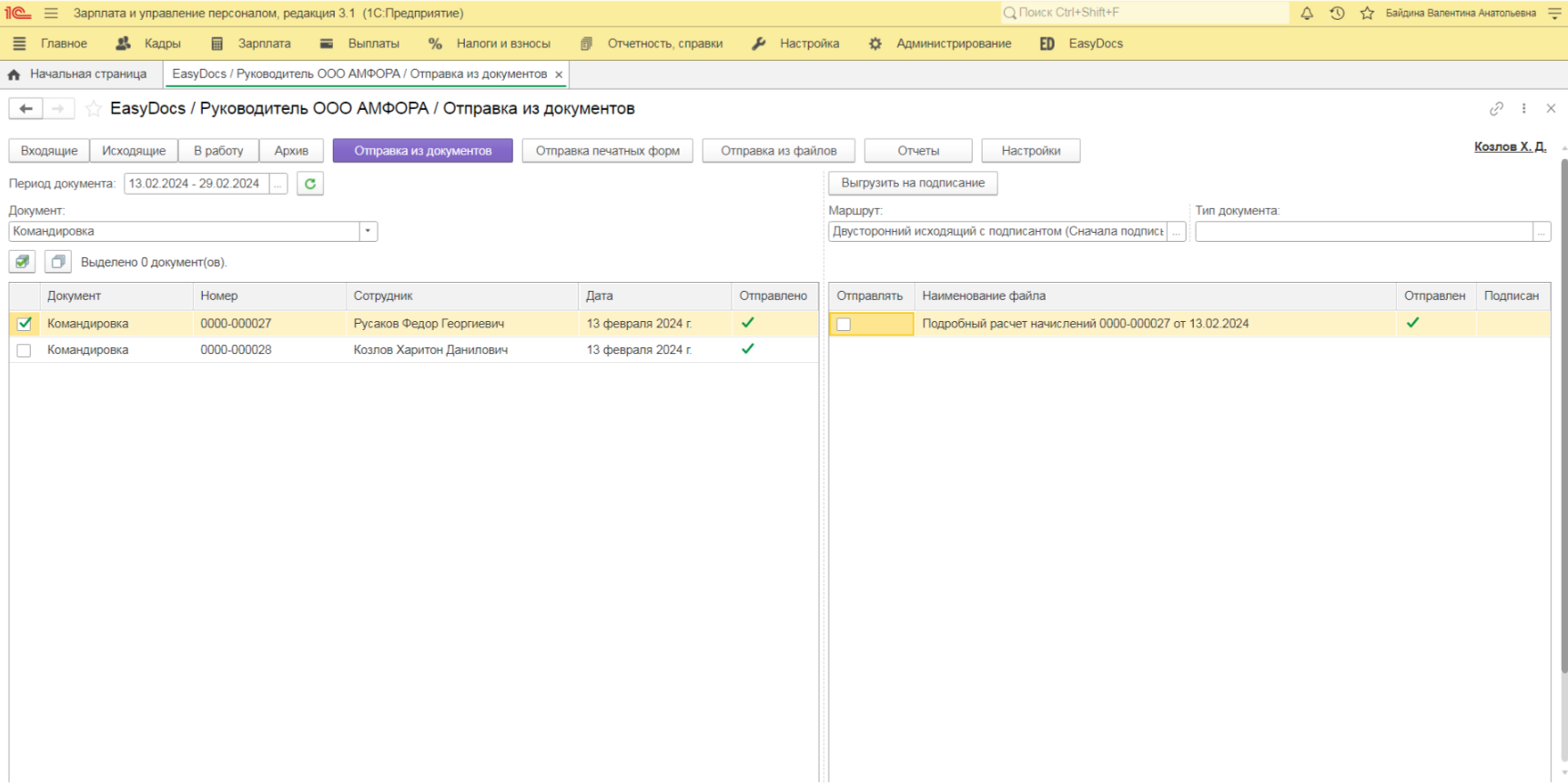Screen dimensions: 1568x784
Task: Open favorites star in title bar
Action: pos(1367,13)
